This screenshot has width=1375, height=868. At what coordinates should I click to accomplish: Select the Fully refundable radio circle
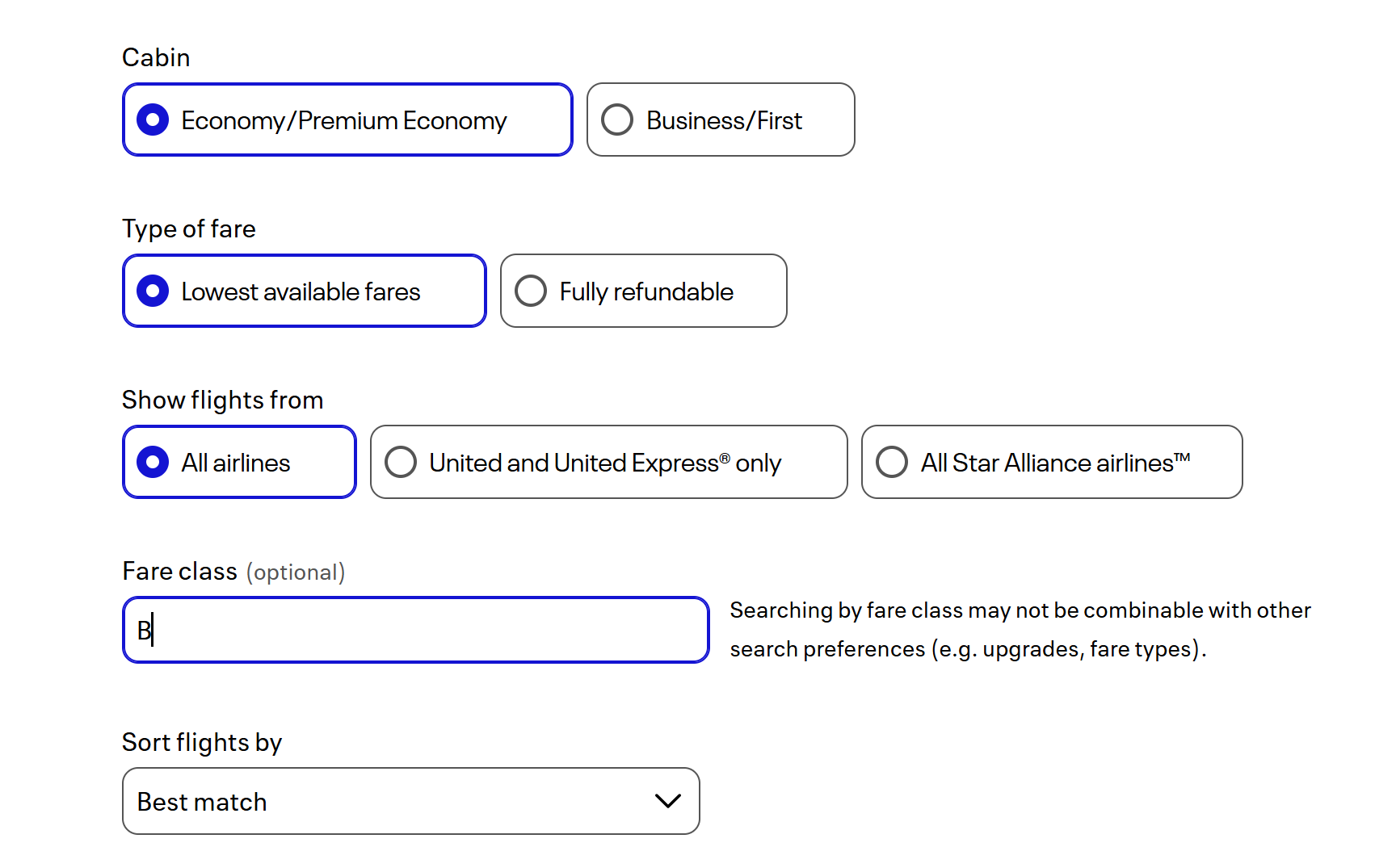point(531,291)
